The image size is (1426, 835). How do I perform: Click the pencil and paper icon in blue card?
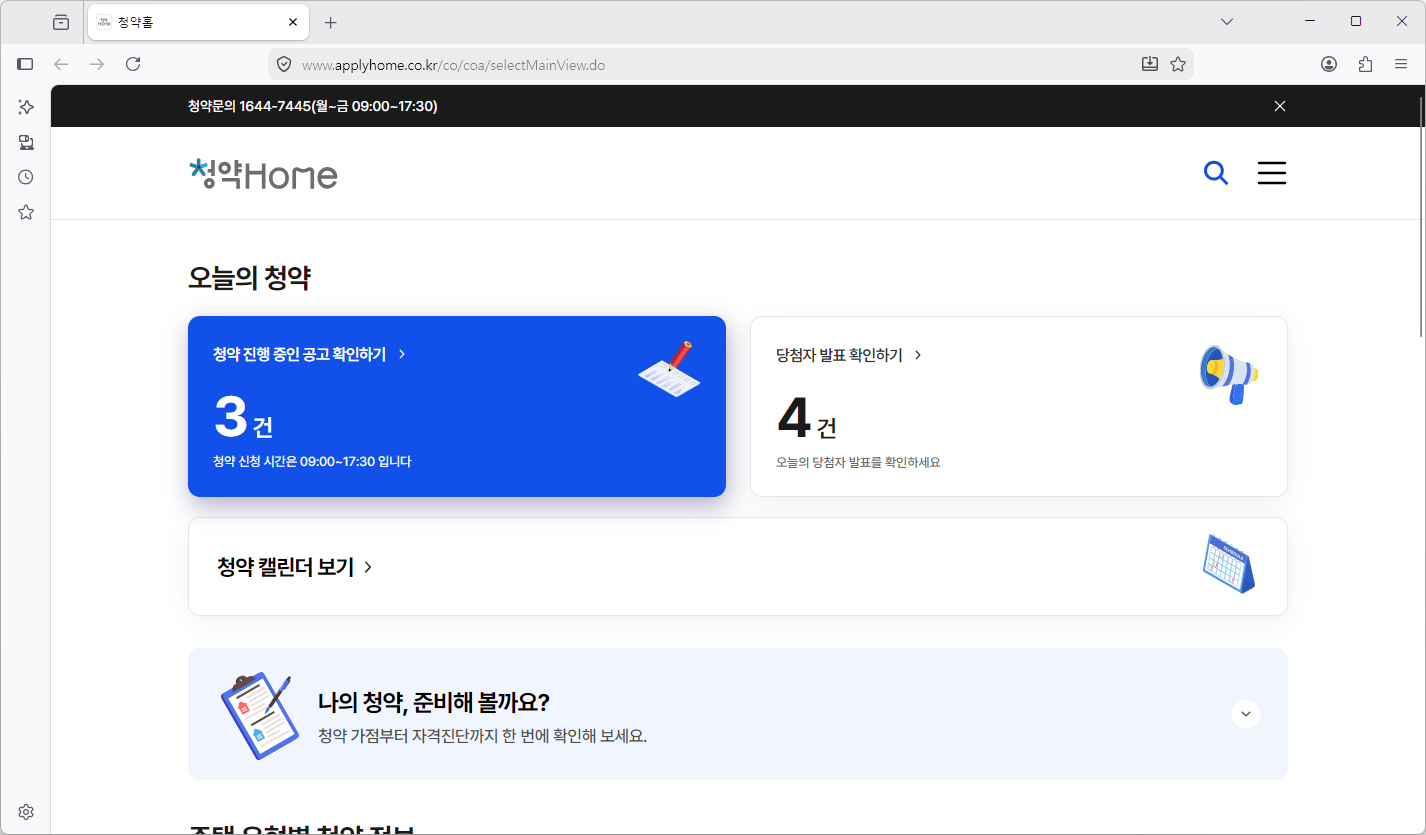pyautogui.click(x=670, y=369)
